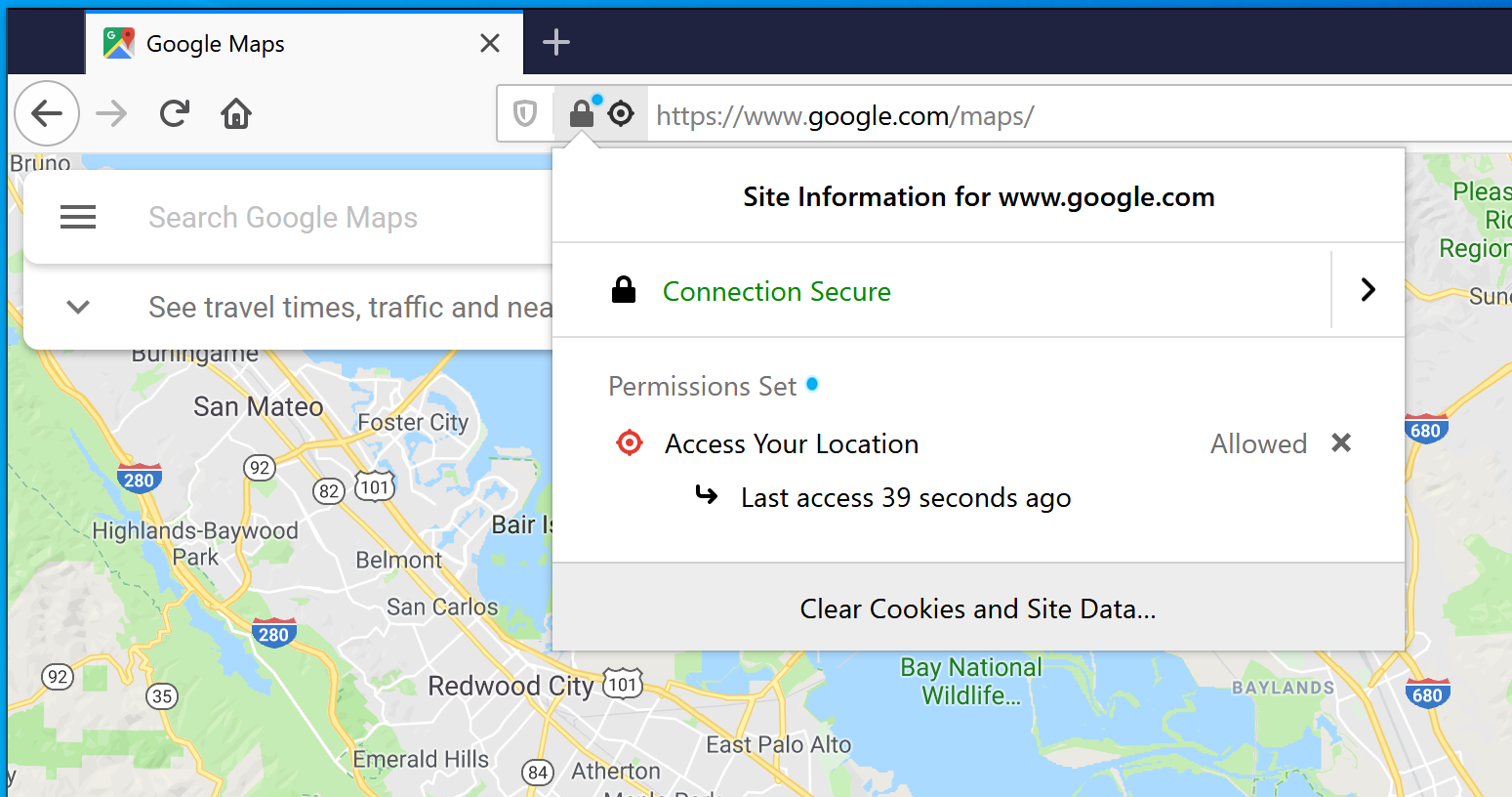
Task: Close the Google Maps tab
Action: tap(490, 43)
